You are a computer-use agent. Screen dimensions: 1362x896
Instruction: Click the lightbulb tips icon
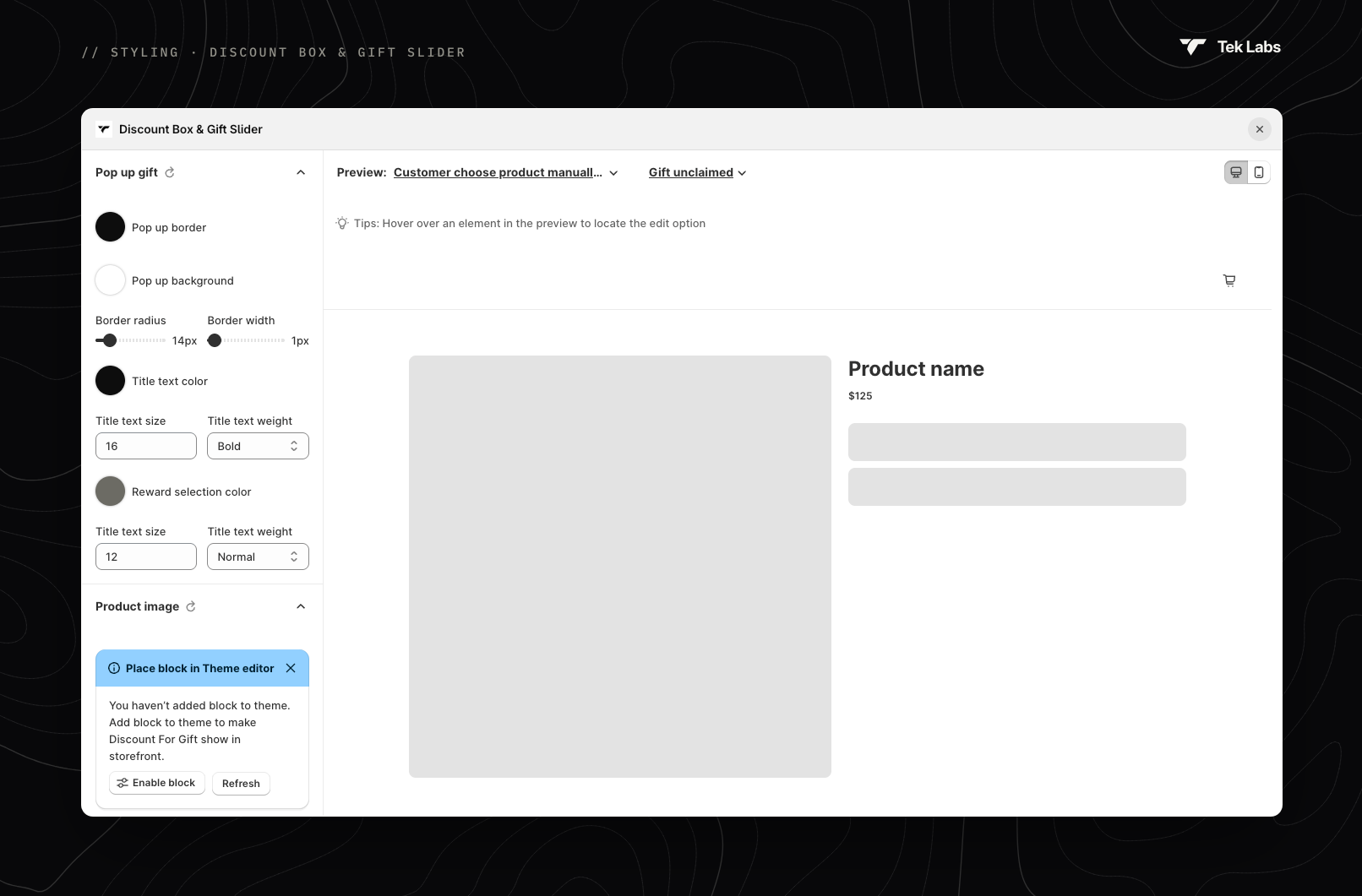[342, 223]
